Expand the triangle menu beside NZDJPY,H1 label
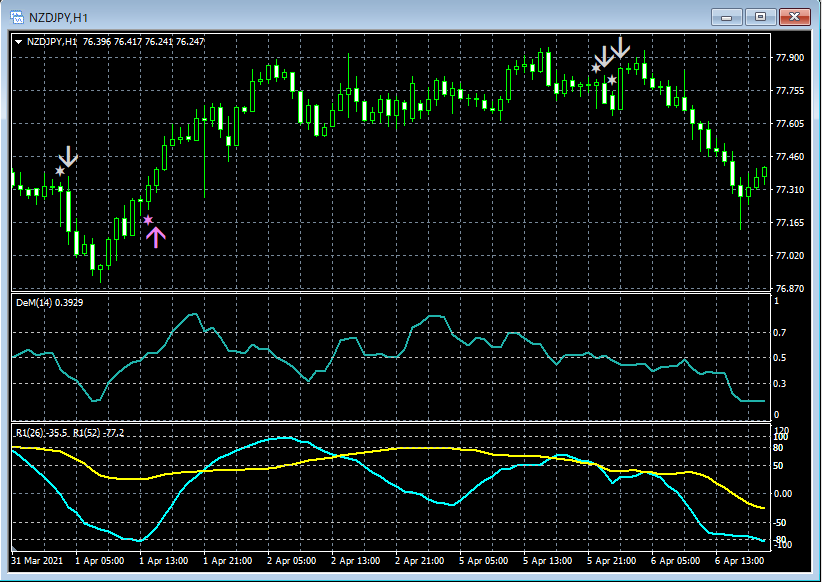The image size is (823, 582). coord(19,42)
